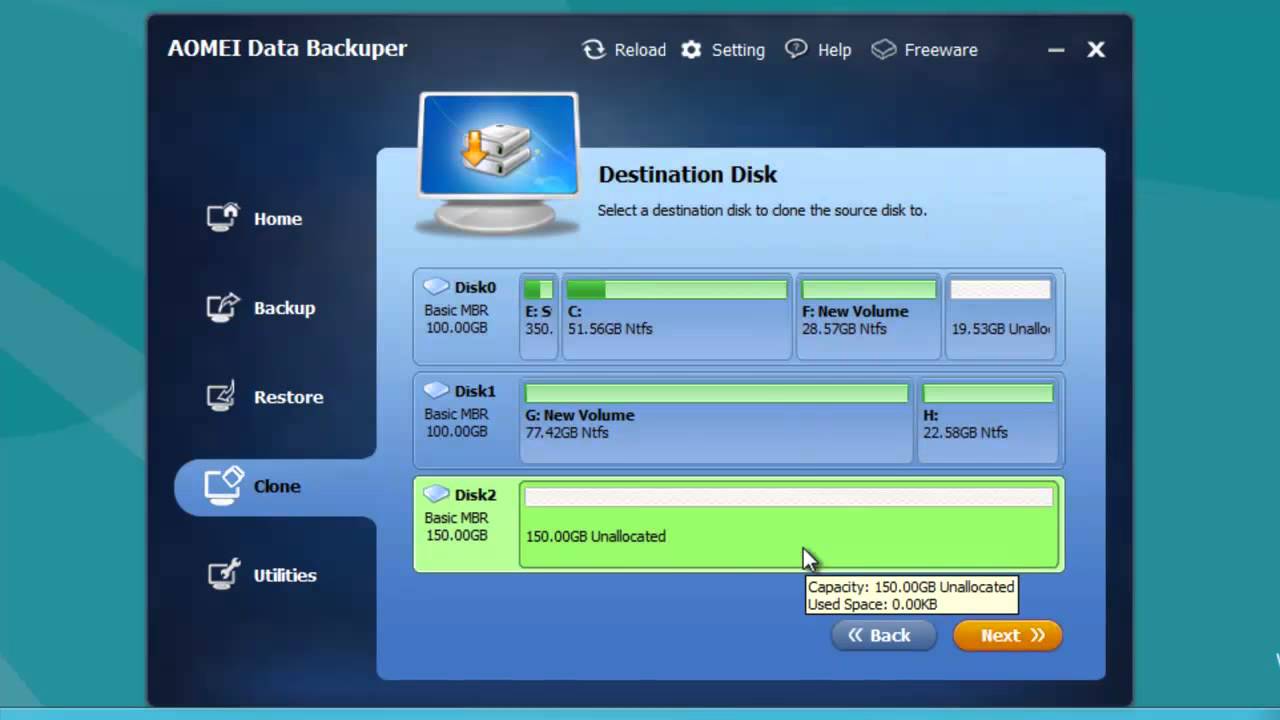Go Back to the previous step
The width and height of the screenshot is (1280, 720).
point(882,635)
